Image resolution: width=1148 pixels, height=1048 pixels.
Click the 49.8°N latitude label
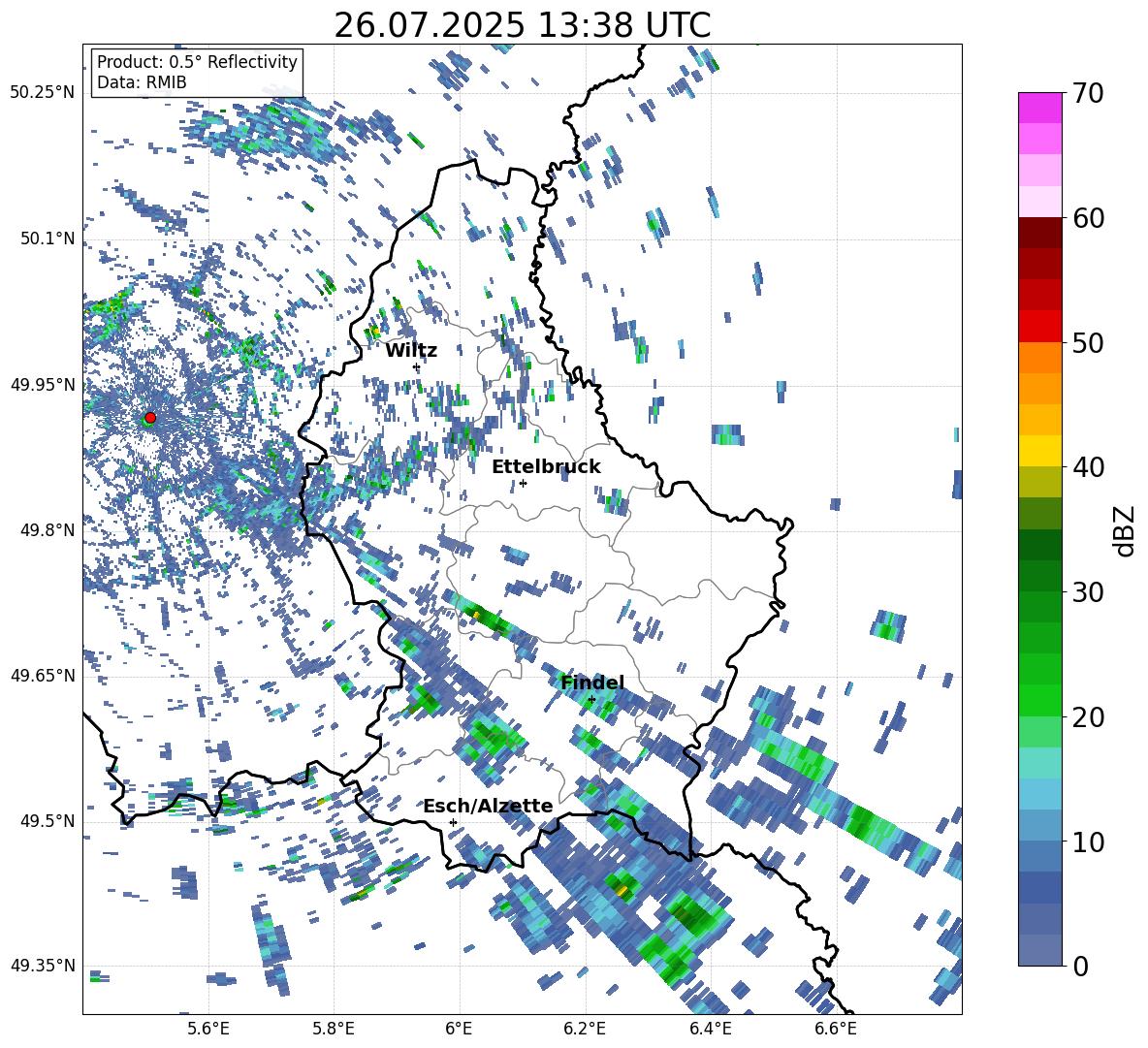click(x=48, y=530)
